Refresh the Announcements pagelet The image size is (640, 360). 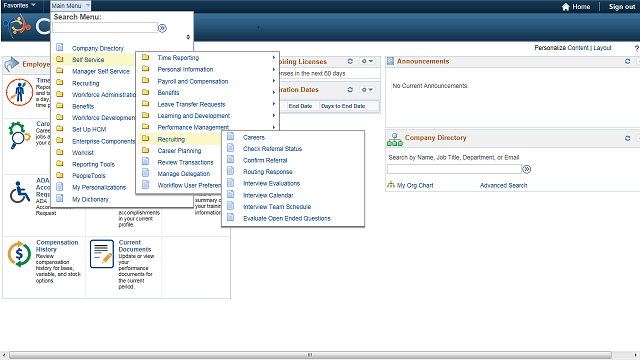(627, 61)
